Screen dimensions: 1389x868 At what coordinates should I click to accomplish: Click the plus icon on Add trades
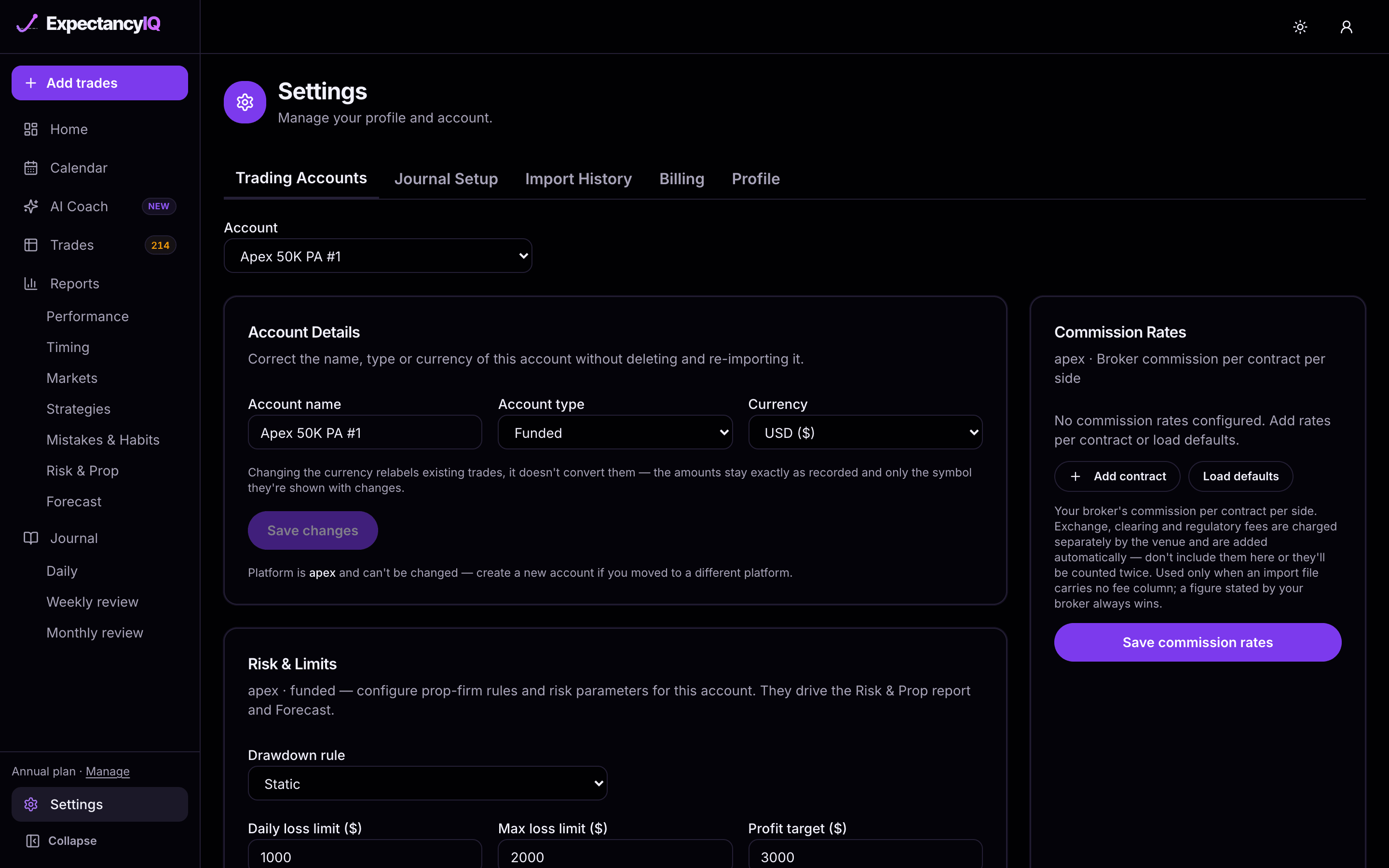coord(31,83)
